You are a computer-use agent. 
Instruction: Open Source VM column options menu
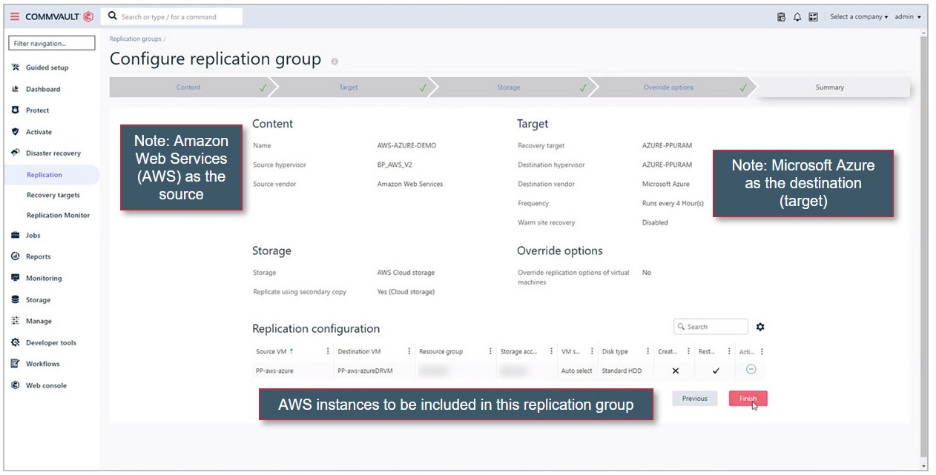328,351
